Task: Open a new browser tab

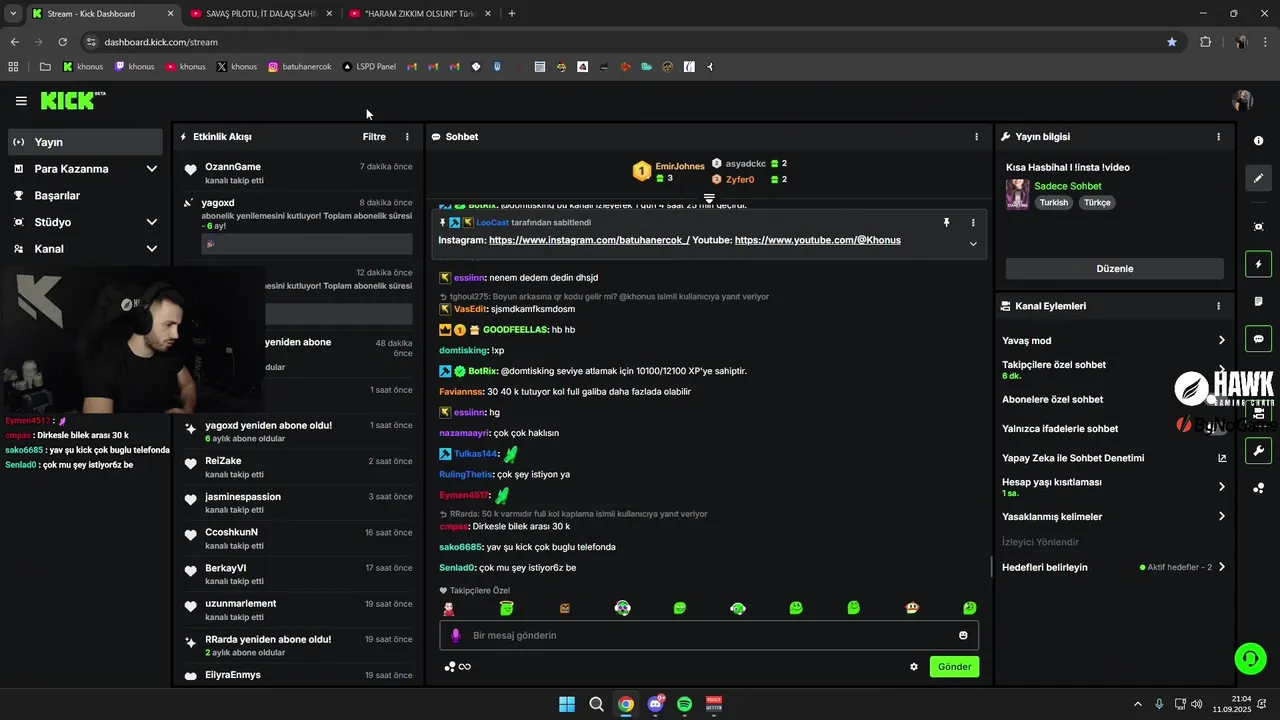Action: coord(512,14)
